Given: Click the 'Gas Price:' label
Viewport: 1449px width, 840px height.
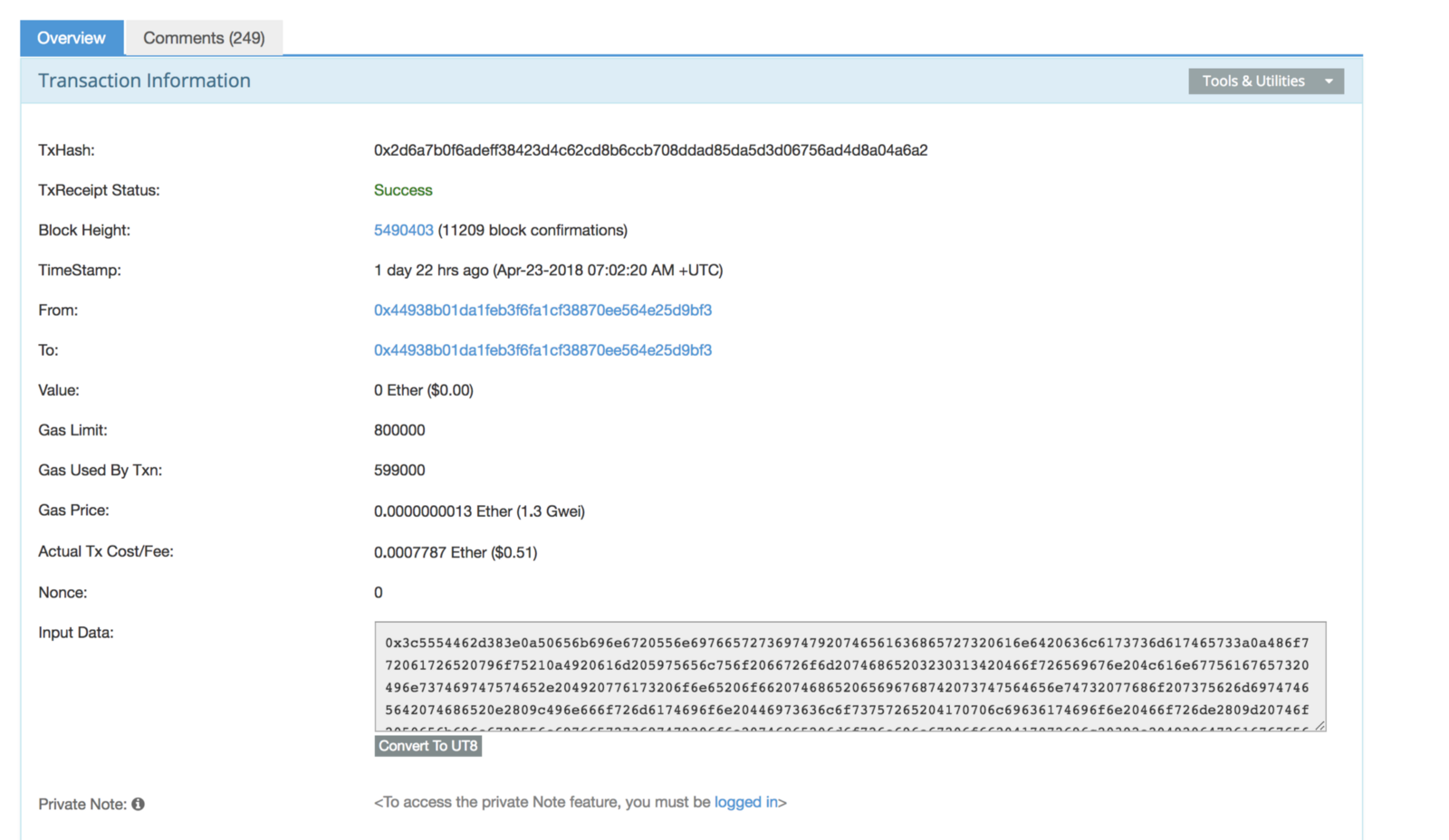Looking at the screenshot, I should 73,511.
